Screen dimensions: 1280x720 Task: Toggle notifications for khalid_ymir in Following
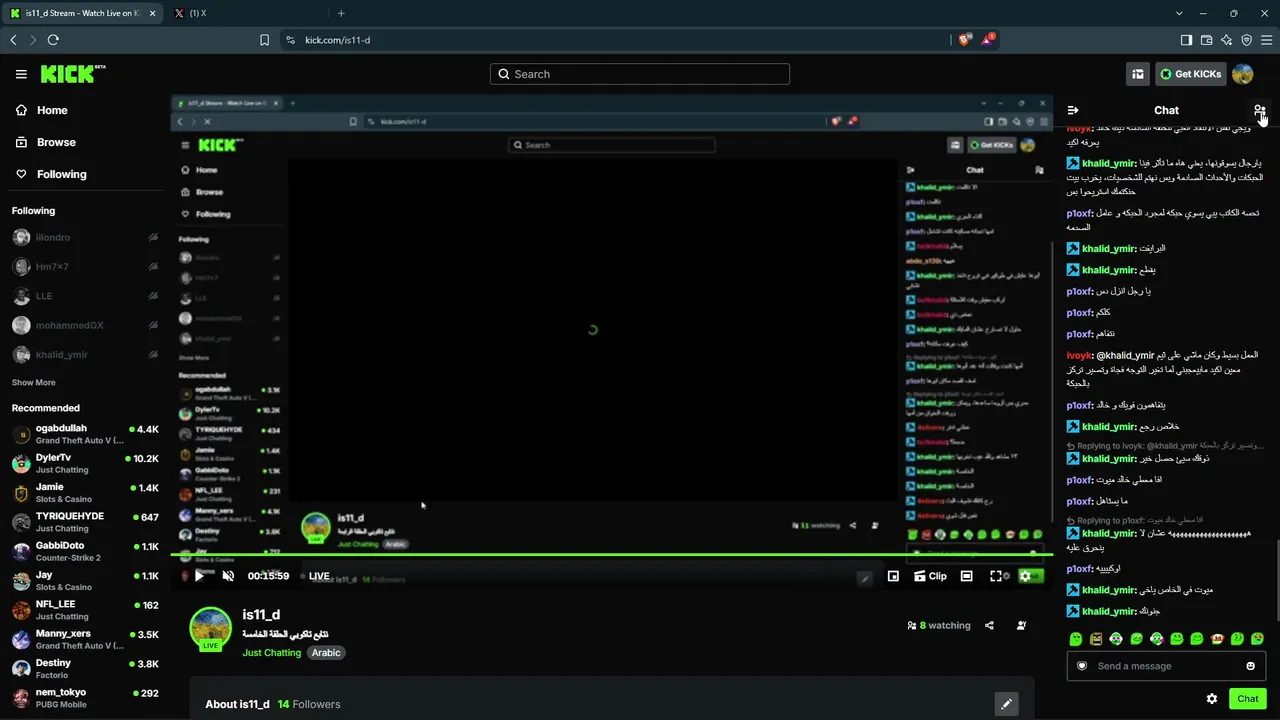[153, 354]
